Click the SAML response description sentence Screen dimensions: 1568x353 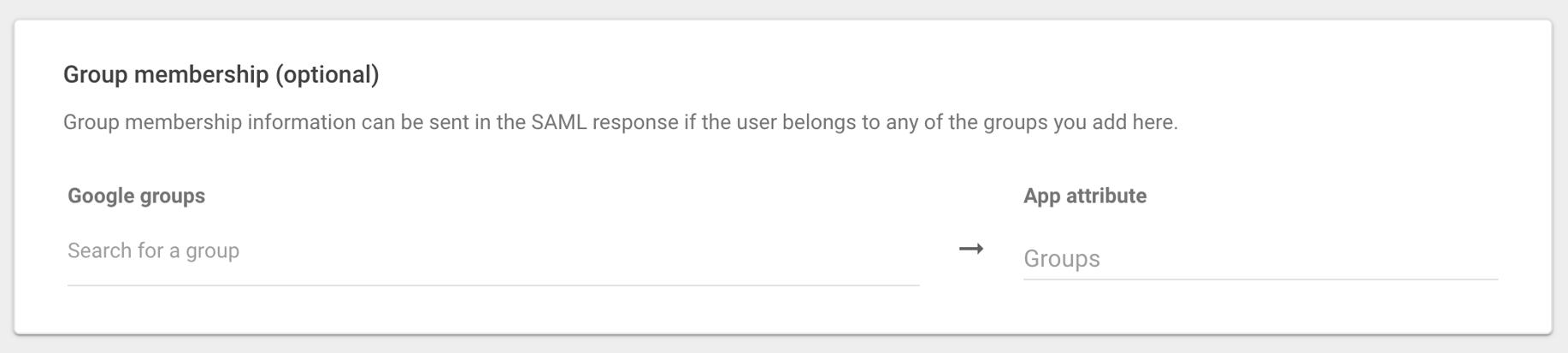620,122
